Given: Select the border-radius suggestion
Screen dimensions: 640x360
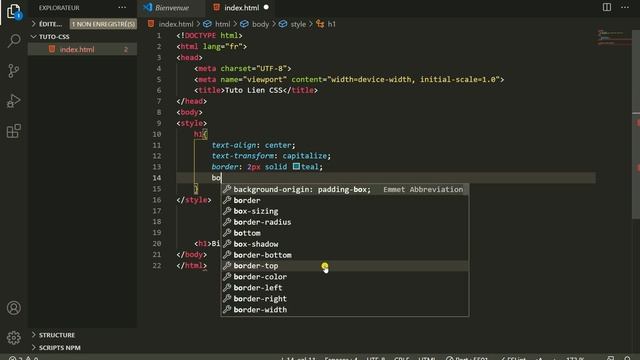Looking at the screenshot, I should click(x=345, y=222).
